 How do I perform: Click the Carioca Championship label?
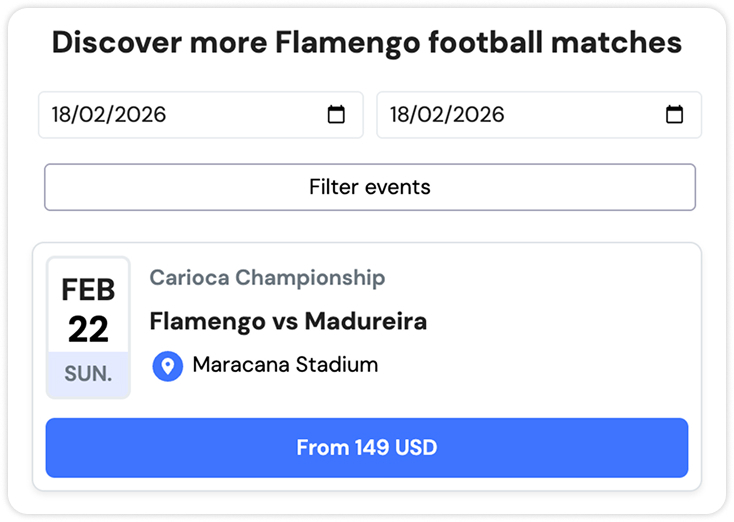point(267,278)
